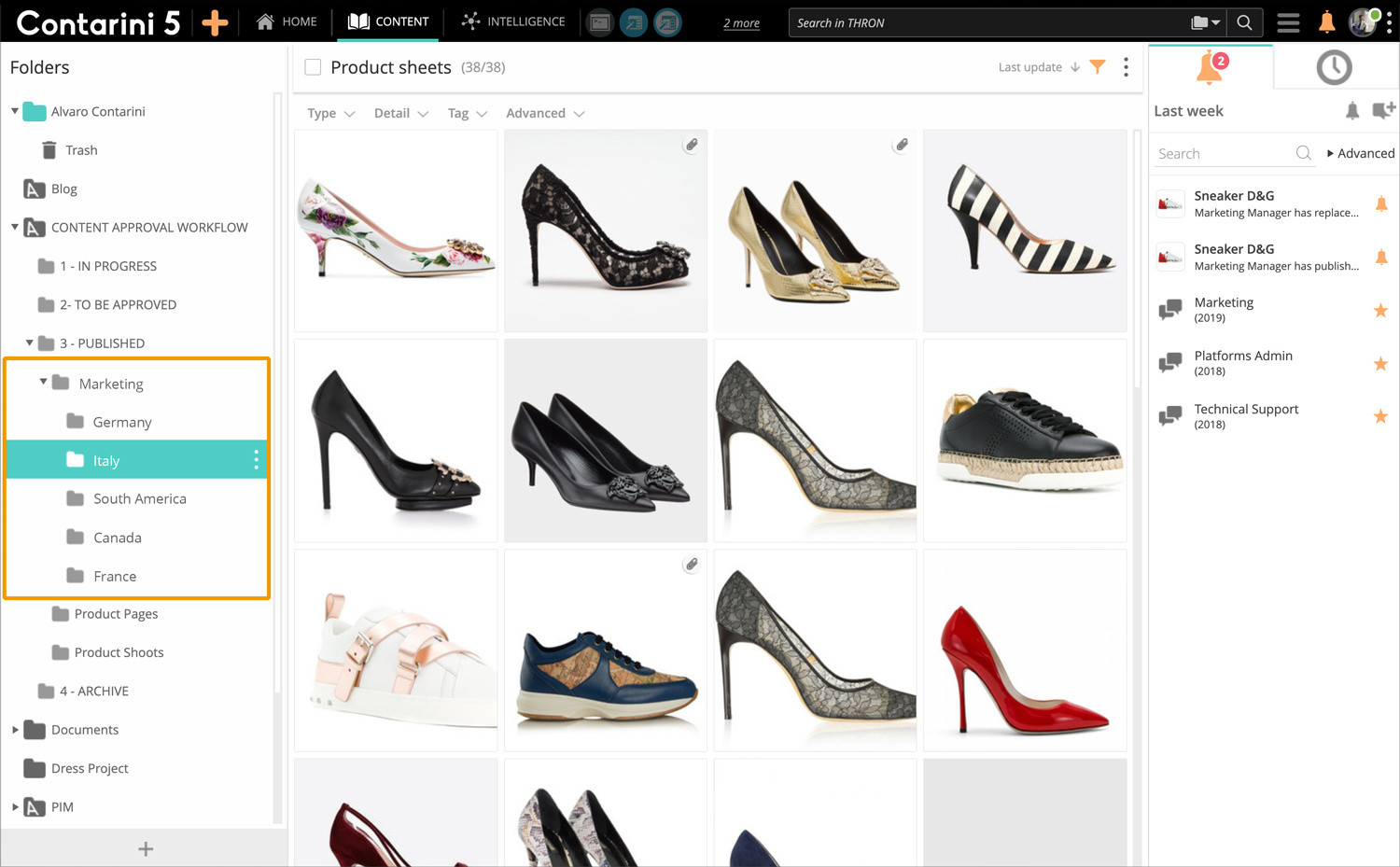Image resolution: width=1400 pixels, height=867 pixels.
Task: Expand the PIM folder
Action: pos(15,806)
